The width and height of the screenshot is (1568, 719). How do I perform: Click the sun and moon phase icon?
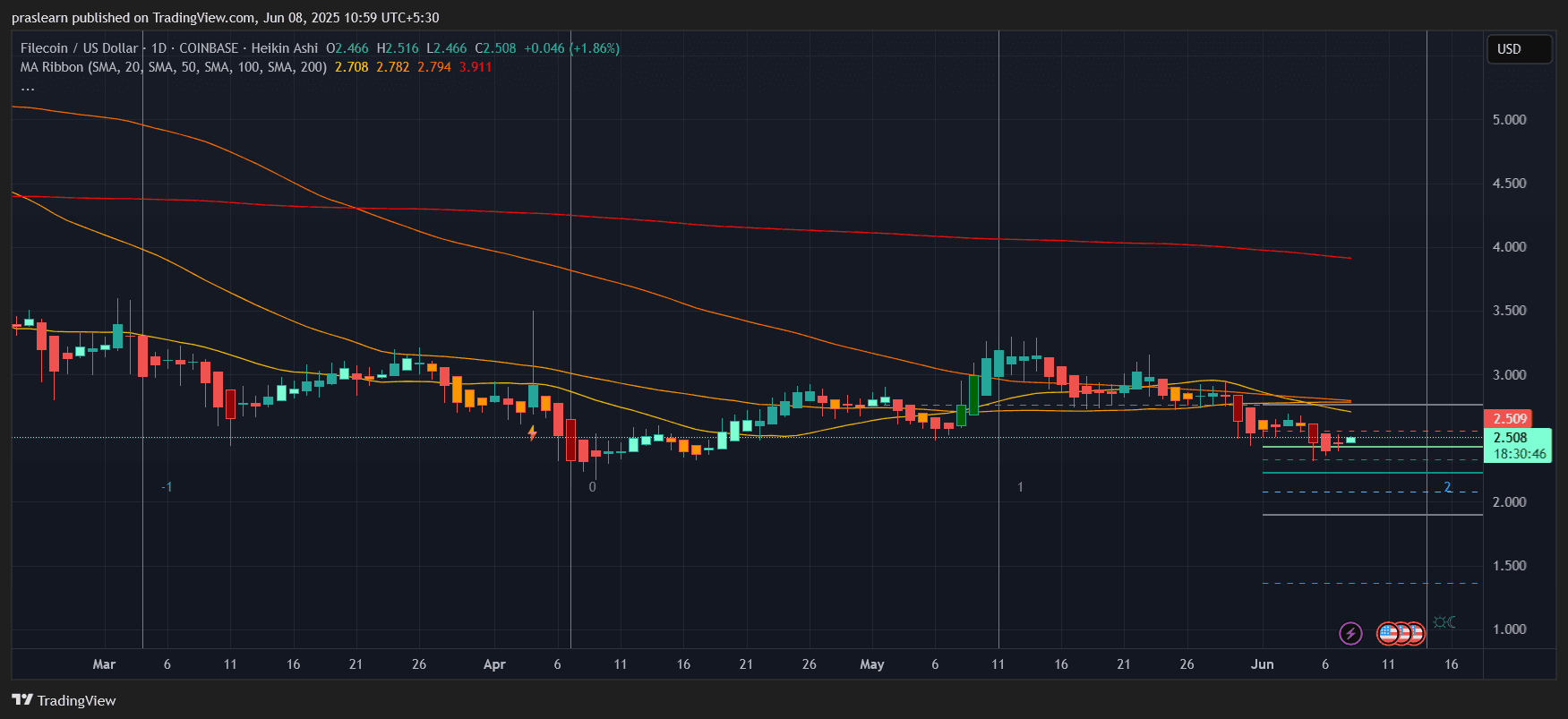[1444, 622]
